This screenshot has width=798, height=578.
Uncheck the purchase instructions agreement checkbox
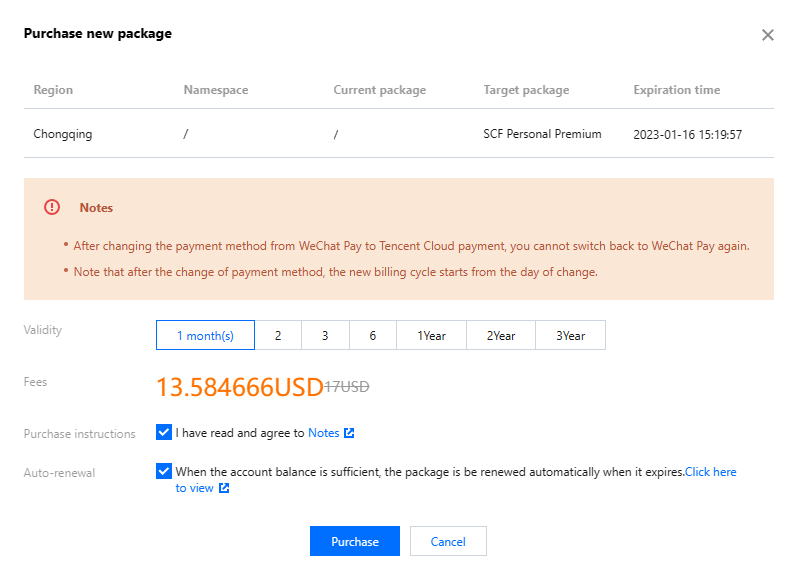pyautogui.click(x=164, y=432)
